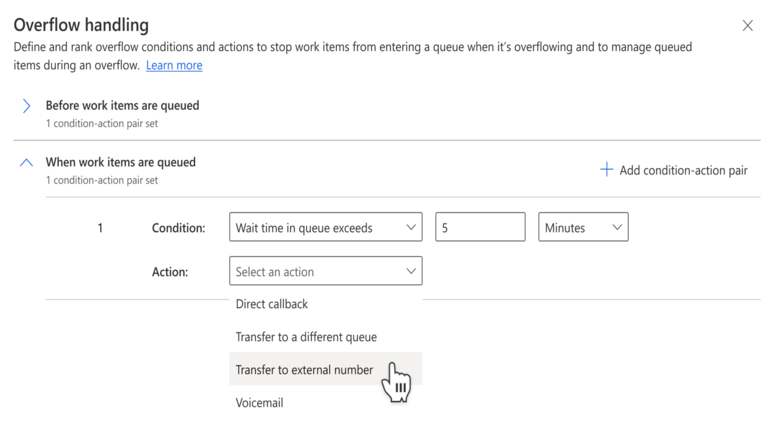Collapse the When work items are queued section
Image resolution: width=780 pixels, height=440 pixels.
pos(26,163)
